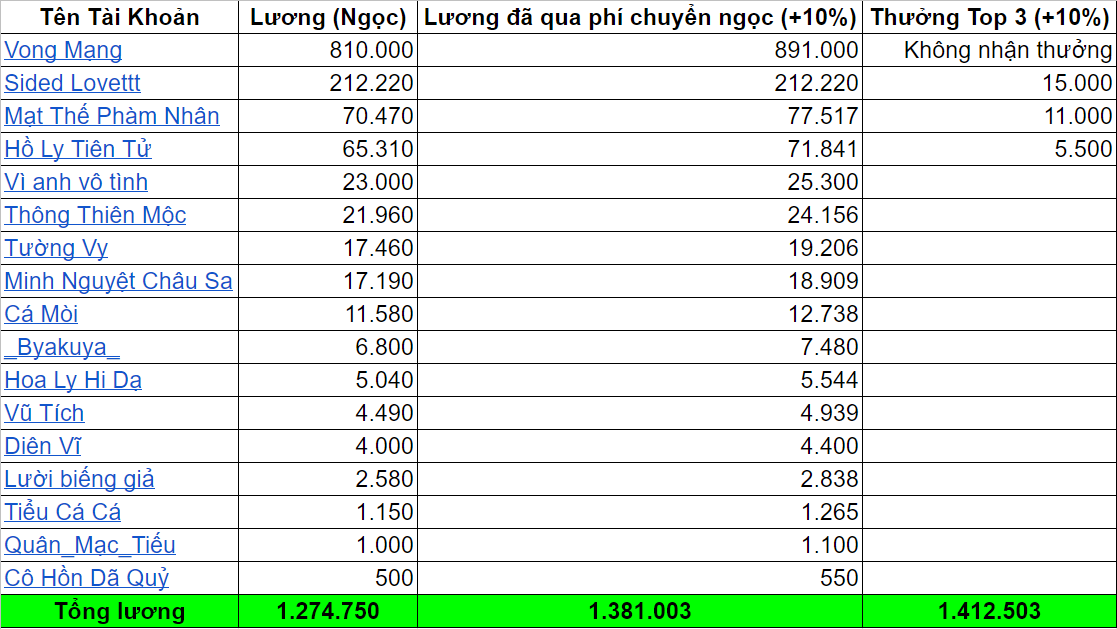Select the Tổng lương total cell
The image size is (1117, 629).
pyautogui.click(x=117, y=611)
